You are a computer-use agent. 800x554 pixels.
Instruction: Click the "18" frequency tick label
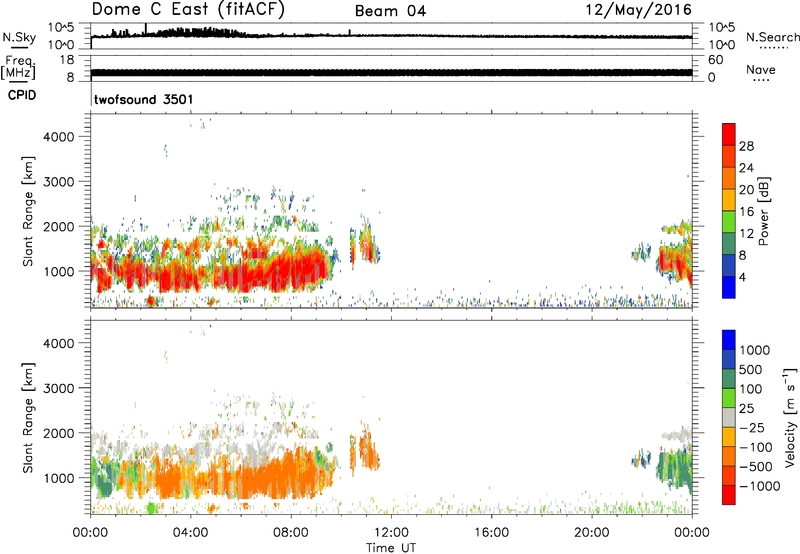click(x=66, y=60)
